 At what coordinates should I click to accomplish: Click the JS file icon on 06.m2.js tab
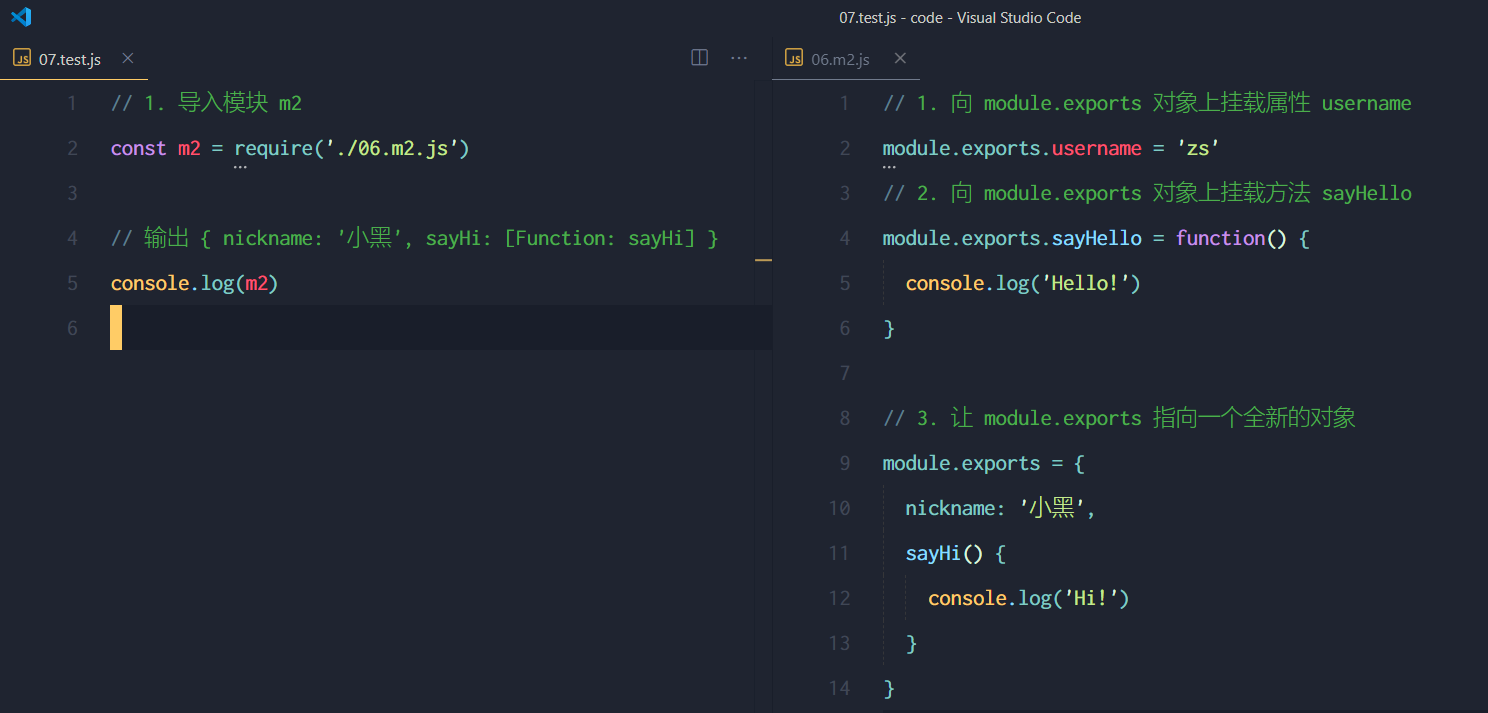click(794, 59)
